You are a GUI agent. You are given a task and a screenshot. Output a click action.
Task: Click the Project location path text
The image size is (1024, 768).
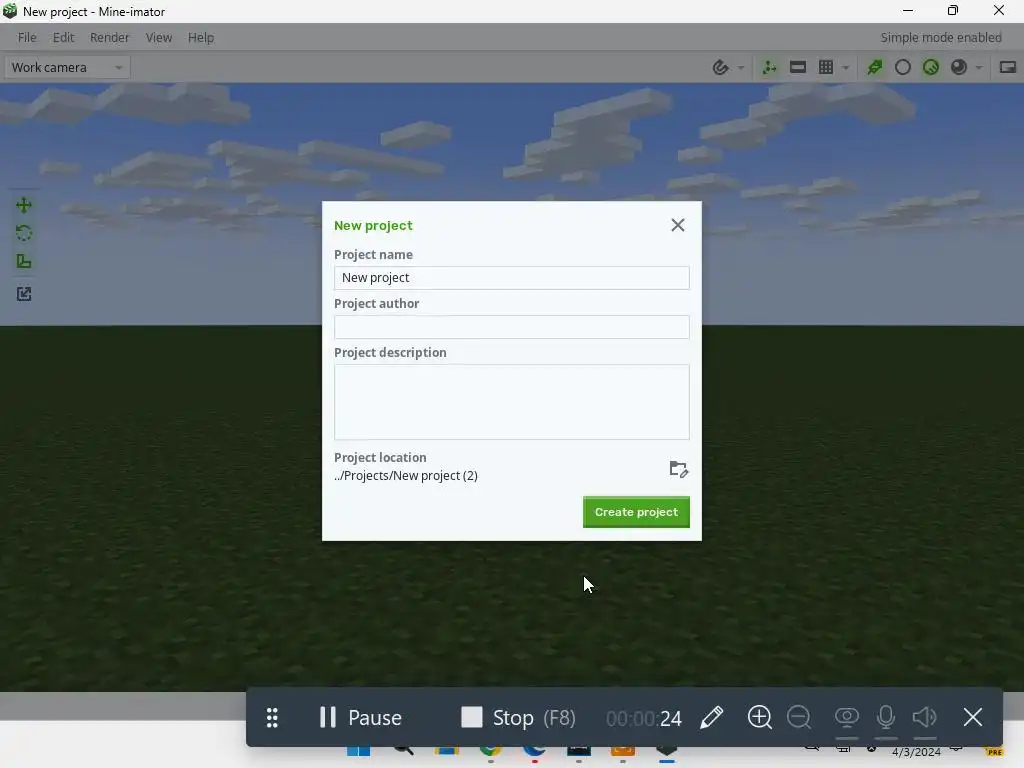point(406,476)
